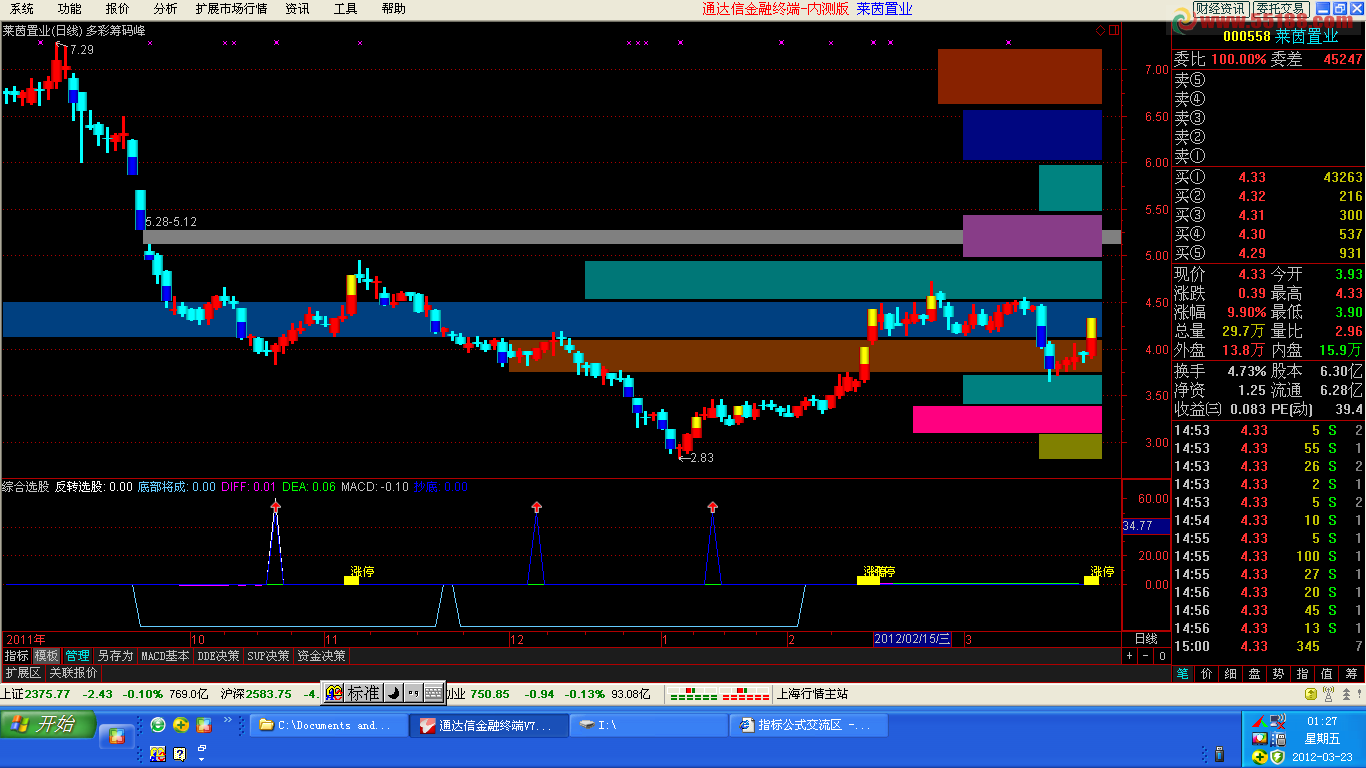Viewport: 1366px width, 768px height.
Task: Select the 扩展区 tab
Action: (23, 673)
